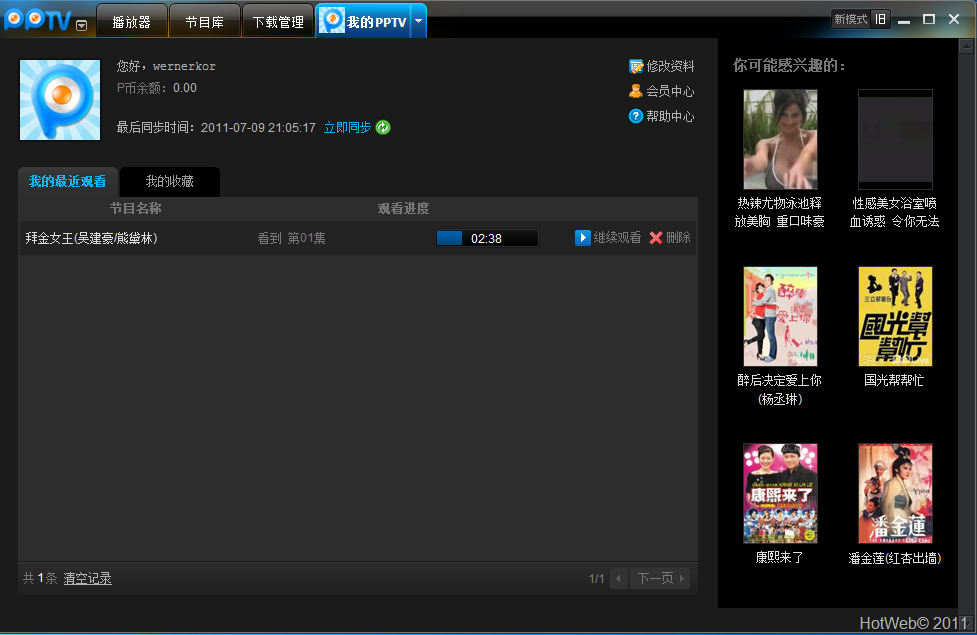This screenshot has width=977, height=635.
Task: Go to previous page arrow button
Action: [619, 578]
